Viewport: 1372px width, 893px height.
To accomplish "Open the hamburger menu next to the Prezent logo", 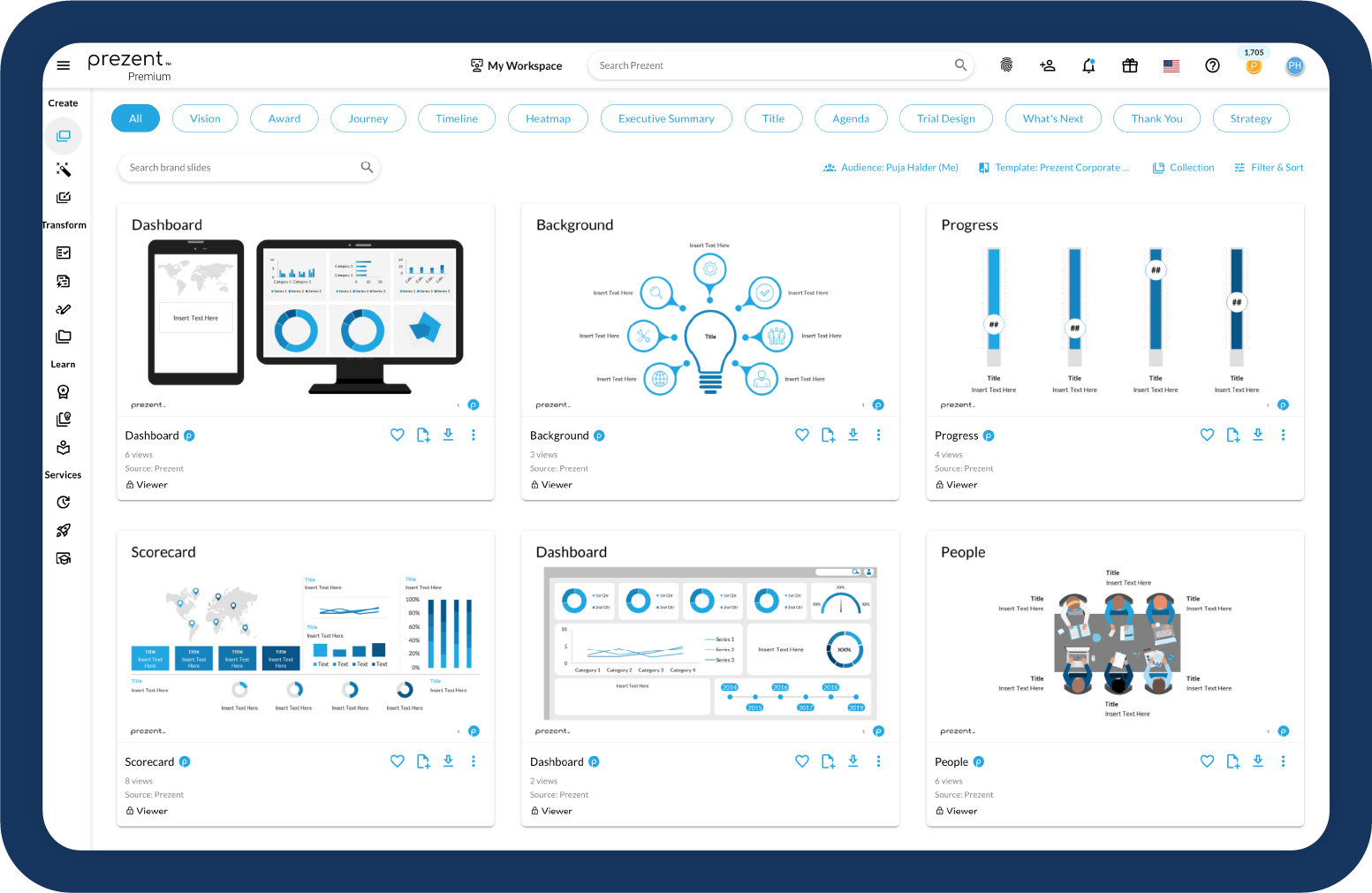I will [63, 64].
